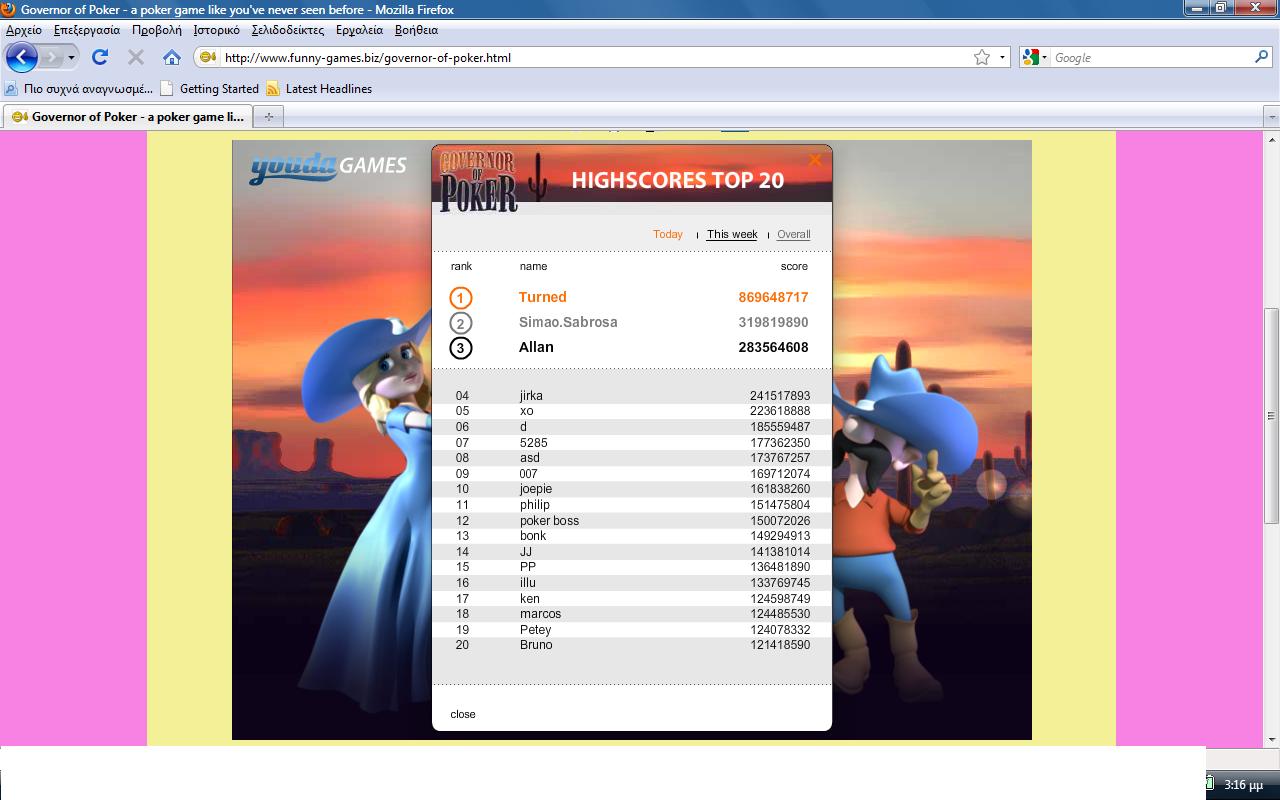Click the page vertical scrollbar thumb
This screenshot has height=800, width=1280.
click(x=1272, y=415)
